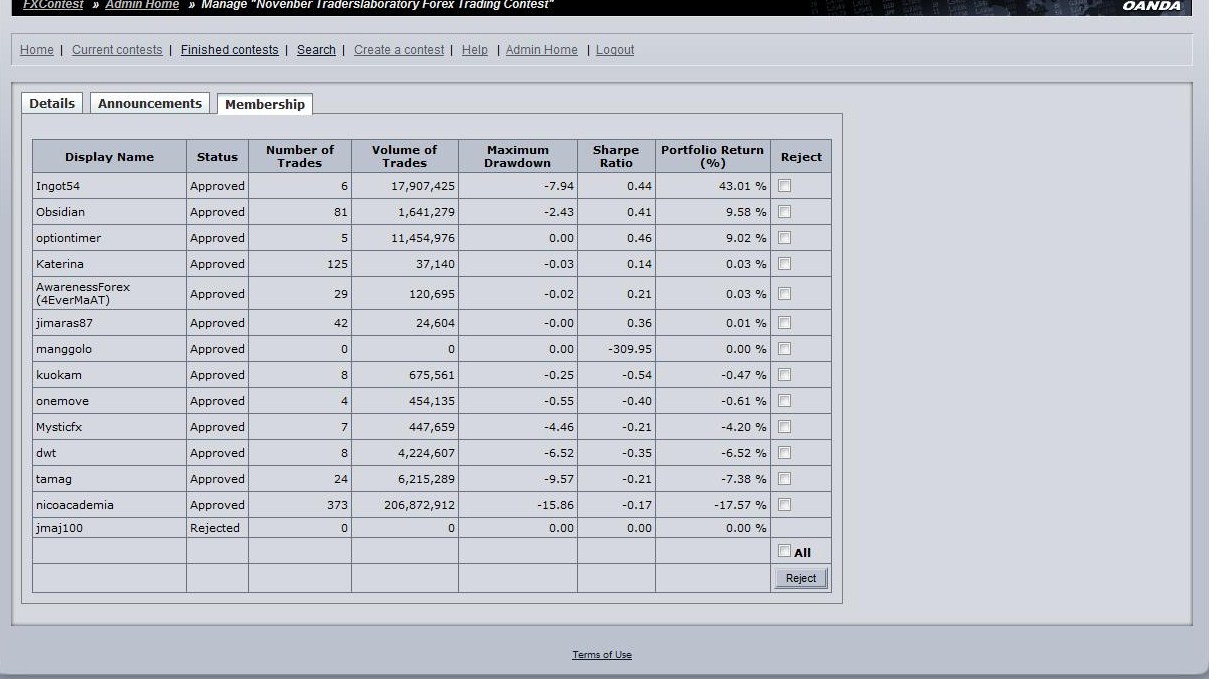The width and height of the screenshot is (1209, 679).
Task: Check the All checkbox to select everyone
Action: click(784, 551)
